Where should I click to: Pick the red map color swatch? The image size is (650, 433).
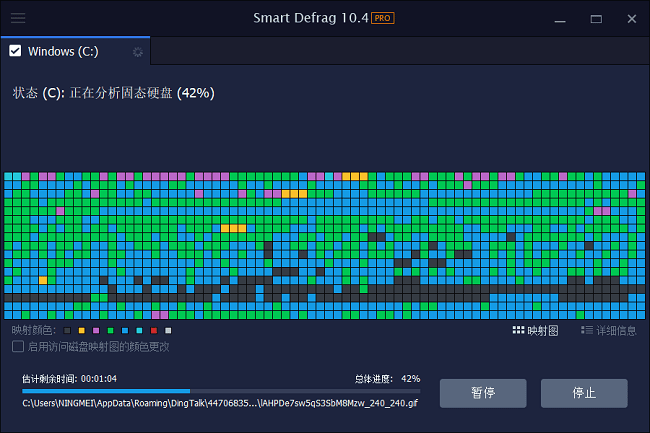(x=154, y=330)
